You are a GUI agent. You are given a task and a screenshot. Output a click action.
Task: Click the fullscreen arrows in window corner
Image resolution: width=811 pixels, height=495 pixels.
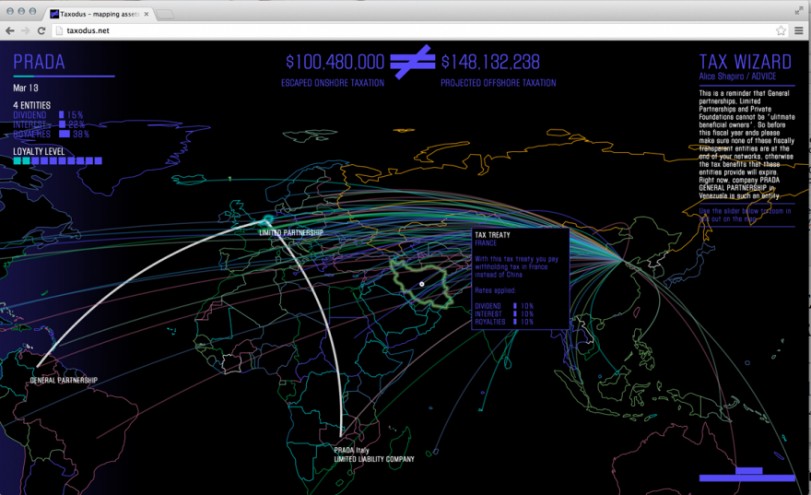point(799,10)
